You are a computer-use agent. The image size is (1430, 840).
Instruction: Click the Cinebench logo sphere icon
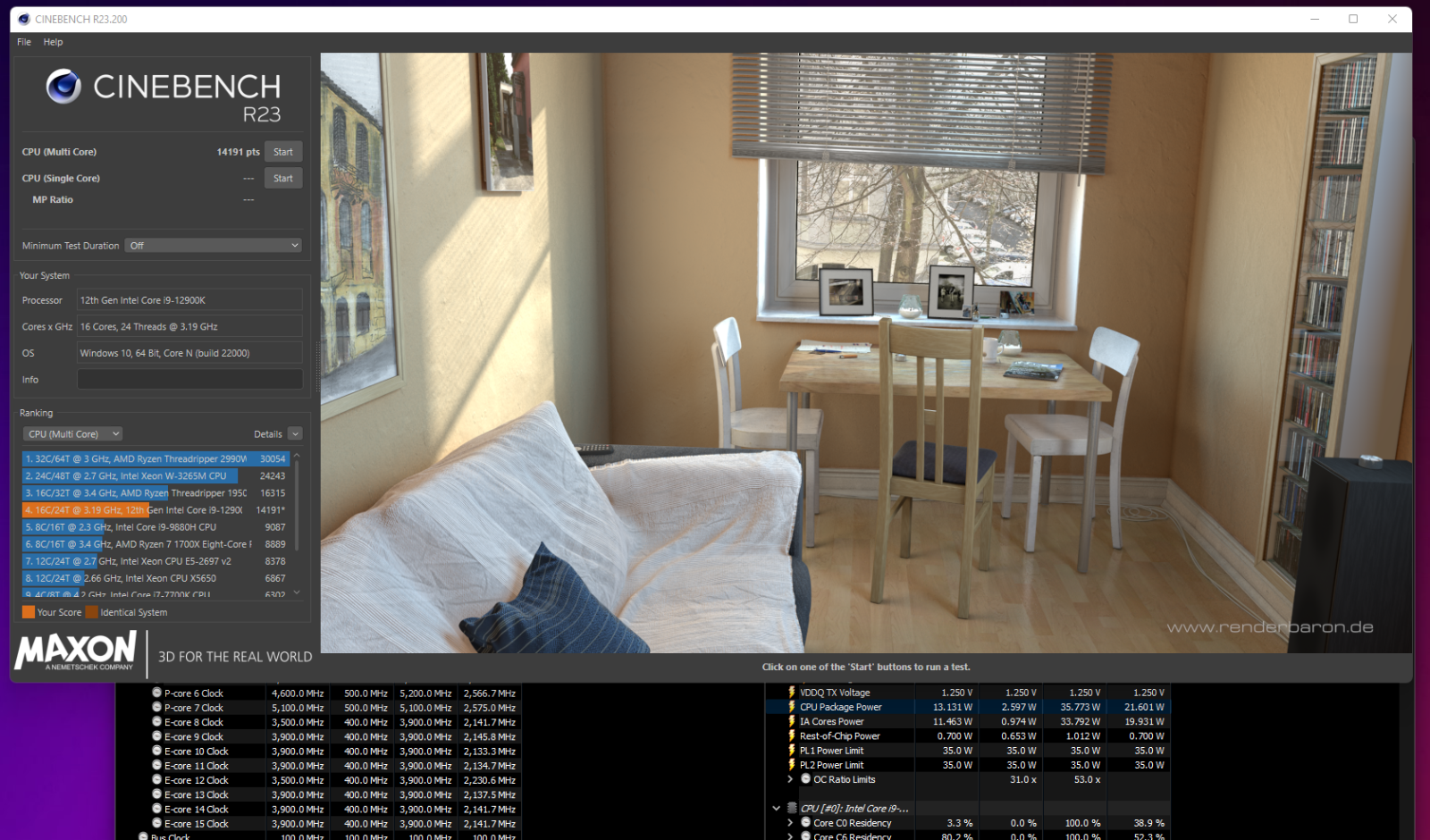coord(63,86)
